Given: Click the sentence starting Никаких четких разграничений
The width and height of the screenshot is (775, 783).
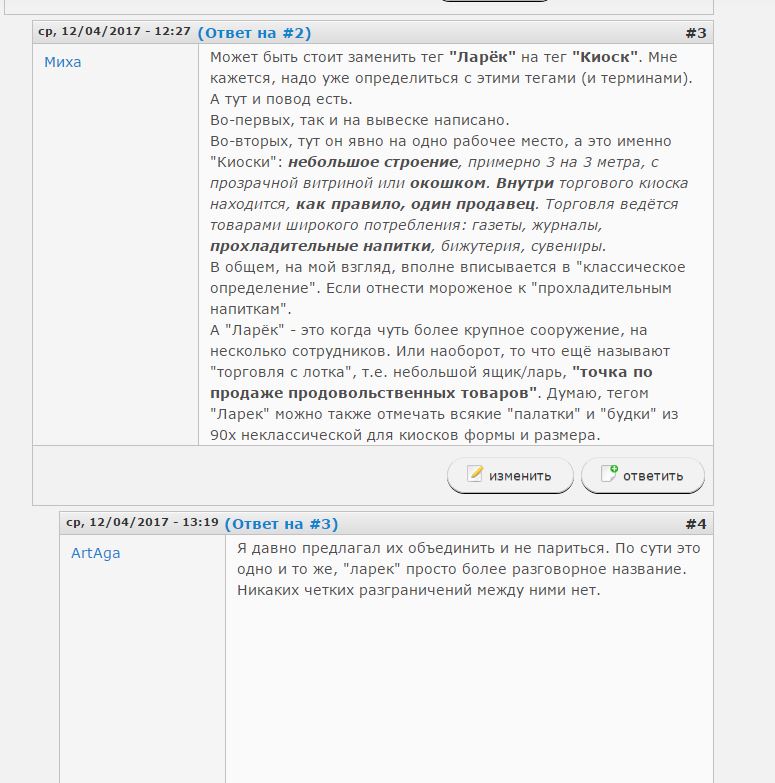Looking at the screenshot, I should pos(418,590).
